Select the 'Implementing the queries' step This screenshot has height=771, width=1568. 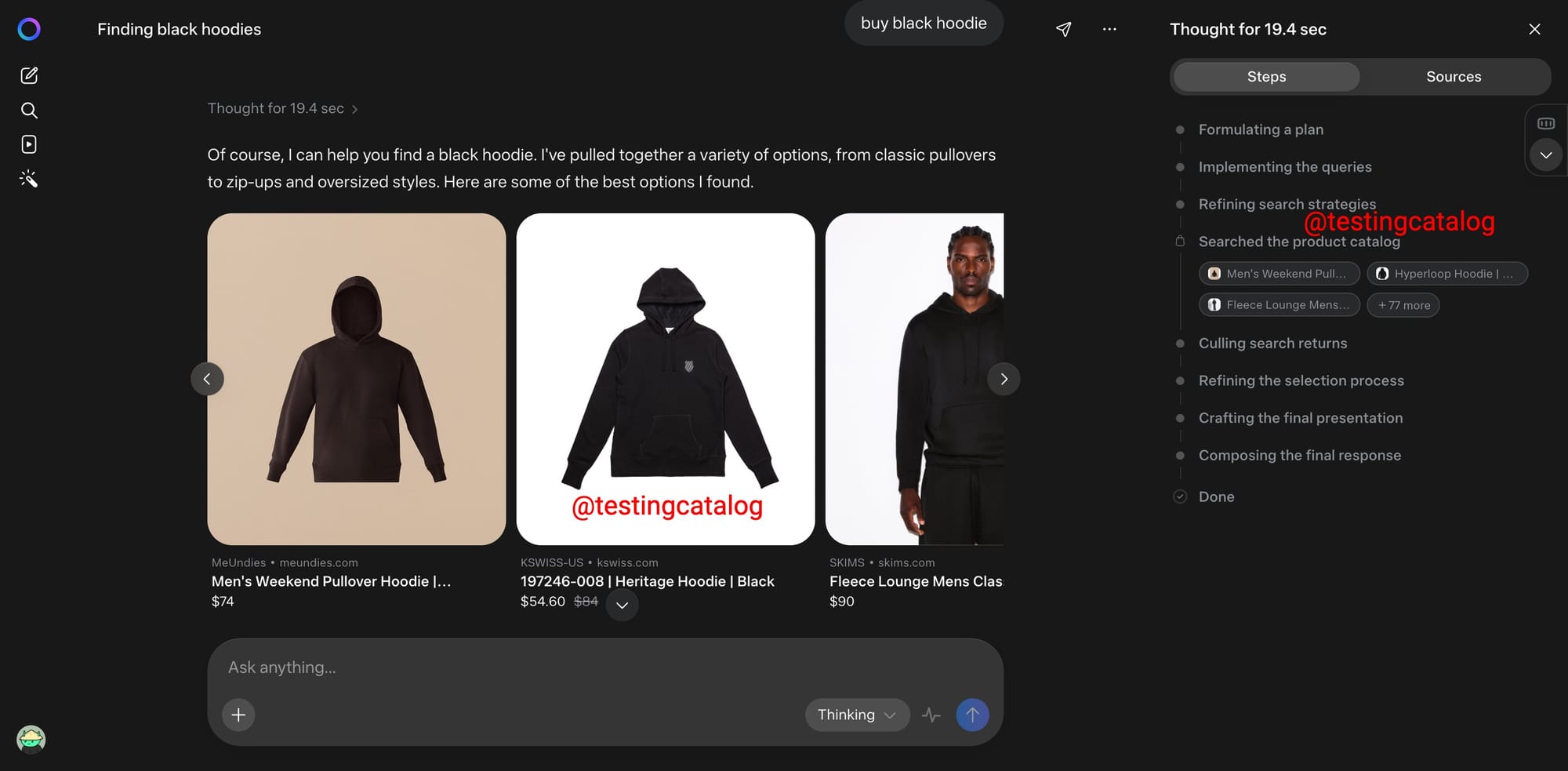(x=1285, y=167)
